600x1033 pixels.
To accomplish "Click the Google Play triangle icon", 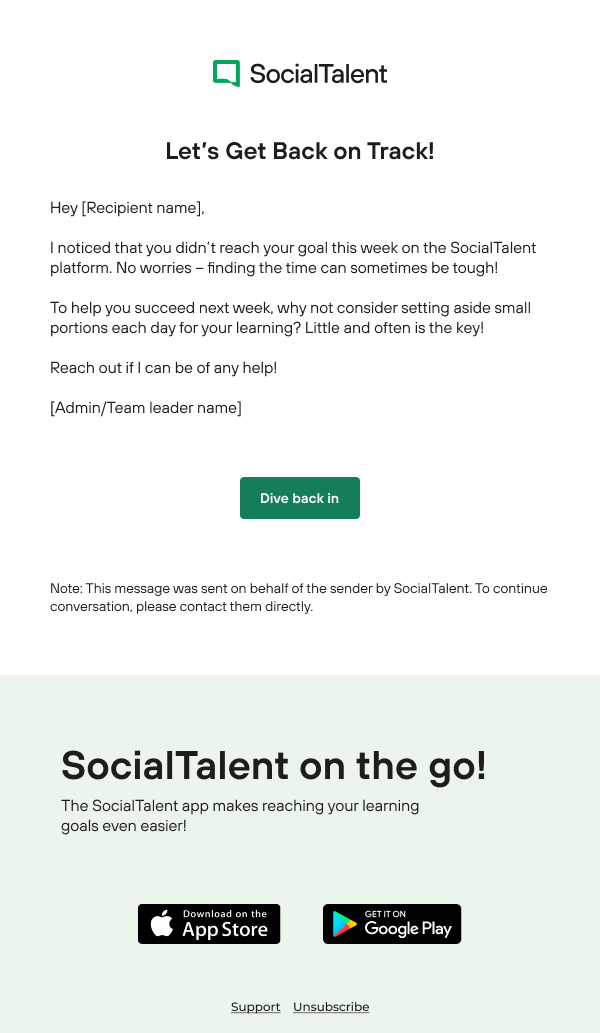I will [345, 925].
